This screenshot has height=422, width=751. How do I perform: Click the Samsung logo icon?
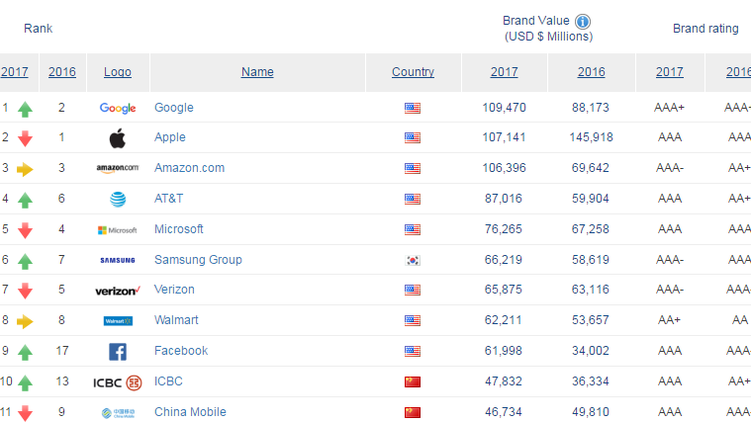coord(118,260)
